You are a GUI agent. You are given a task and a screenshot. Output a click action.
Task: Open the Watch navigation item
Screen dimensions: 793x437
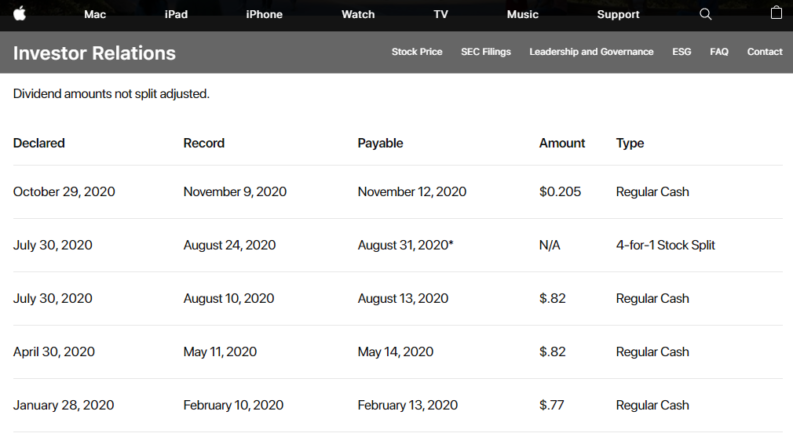click(x=358, y=15)
